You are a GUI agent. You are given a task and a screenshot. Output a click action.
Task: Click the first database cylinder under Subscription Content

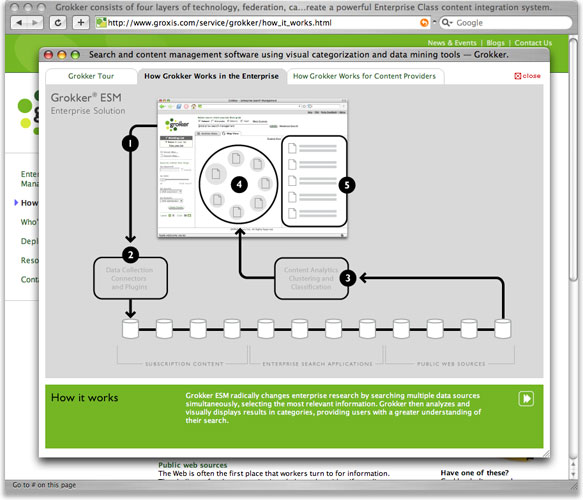click(131, 329)
